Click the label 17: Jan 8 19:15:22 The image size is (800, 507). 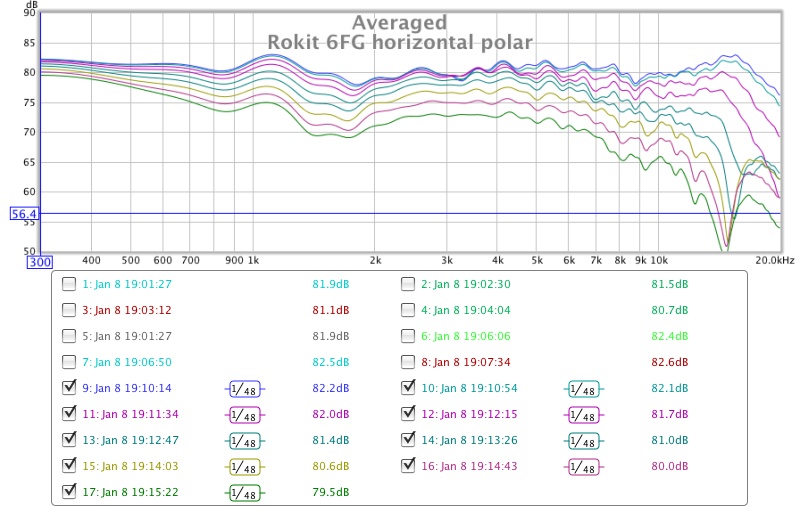pos(131,492)
